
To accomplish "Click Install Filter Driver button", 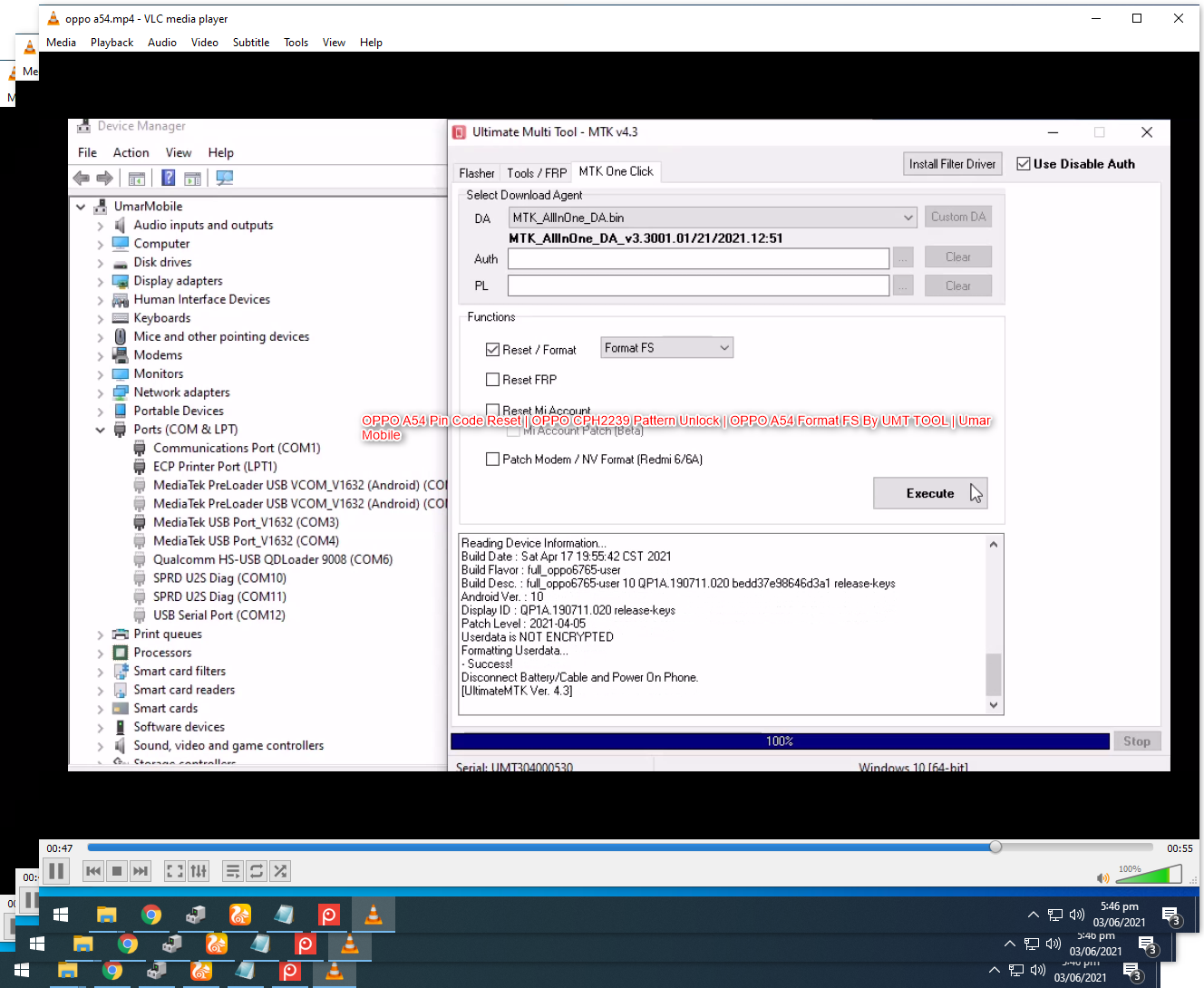I will [x=953, y=164].
